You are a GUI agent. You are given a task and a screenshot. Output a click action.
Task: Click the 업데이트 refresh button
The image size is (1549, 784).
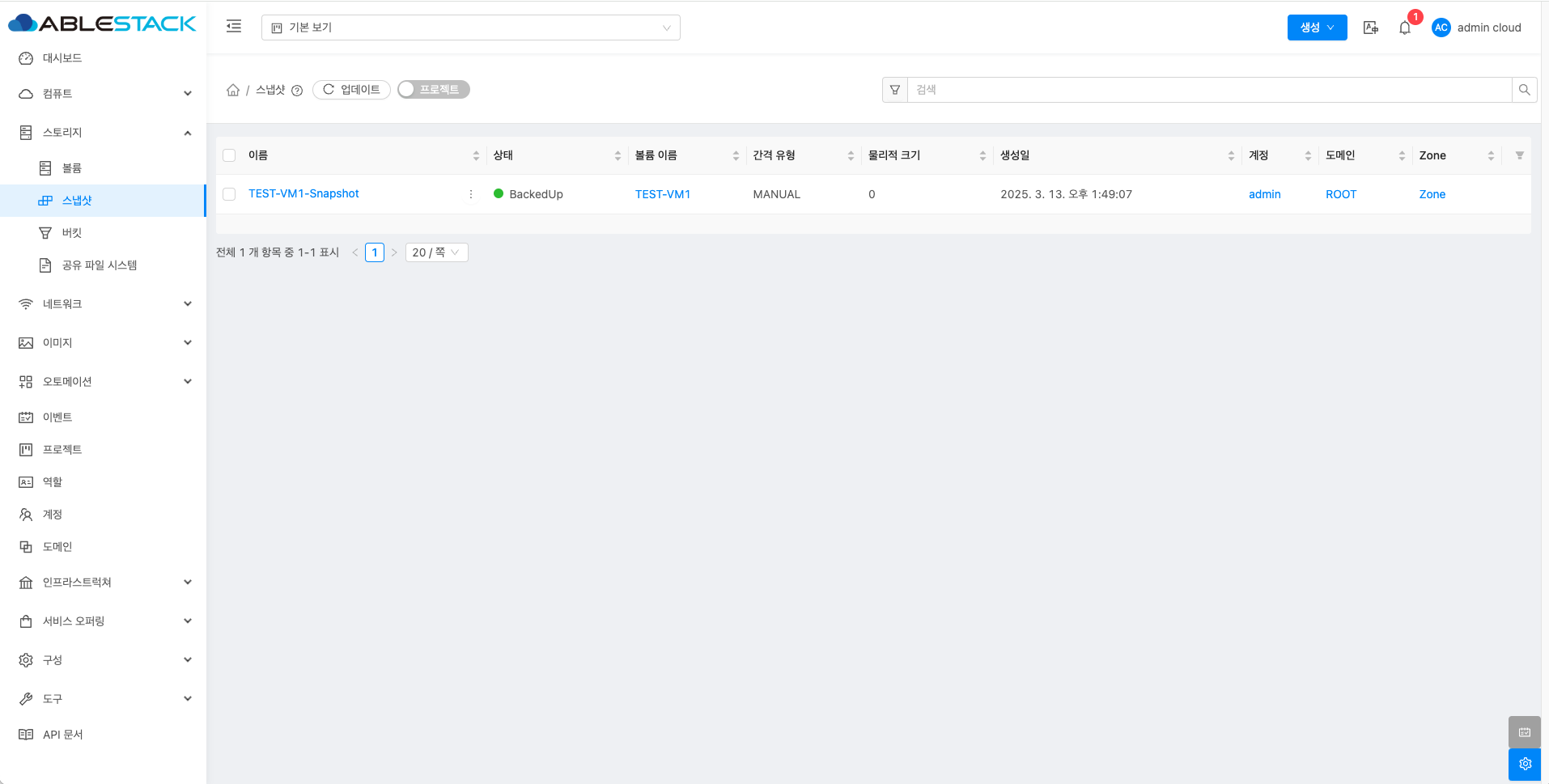click(351, 90)
